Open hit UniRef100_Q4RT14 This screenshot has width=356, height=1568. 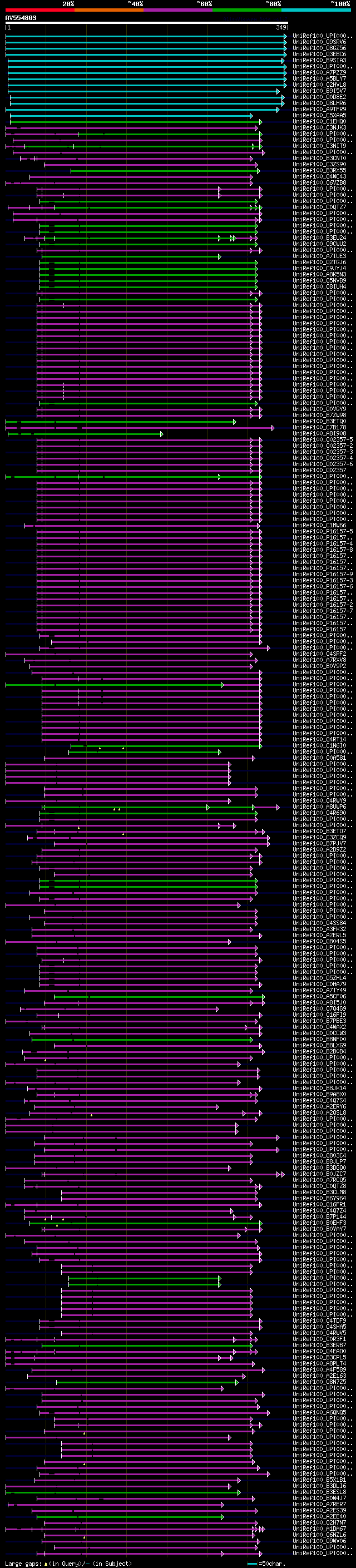coord(319,740)
